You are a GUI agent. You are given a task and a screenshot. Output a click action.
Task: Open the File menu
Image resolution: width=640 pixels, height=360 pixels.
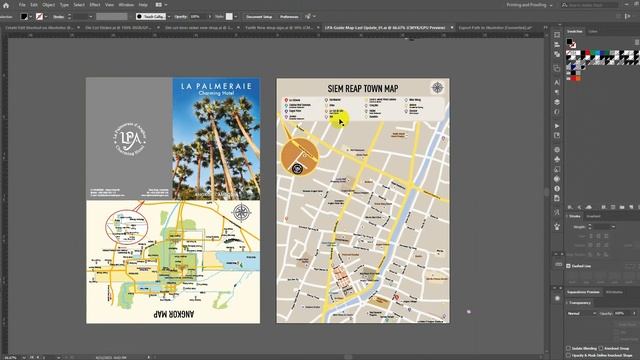(22, 5)
